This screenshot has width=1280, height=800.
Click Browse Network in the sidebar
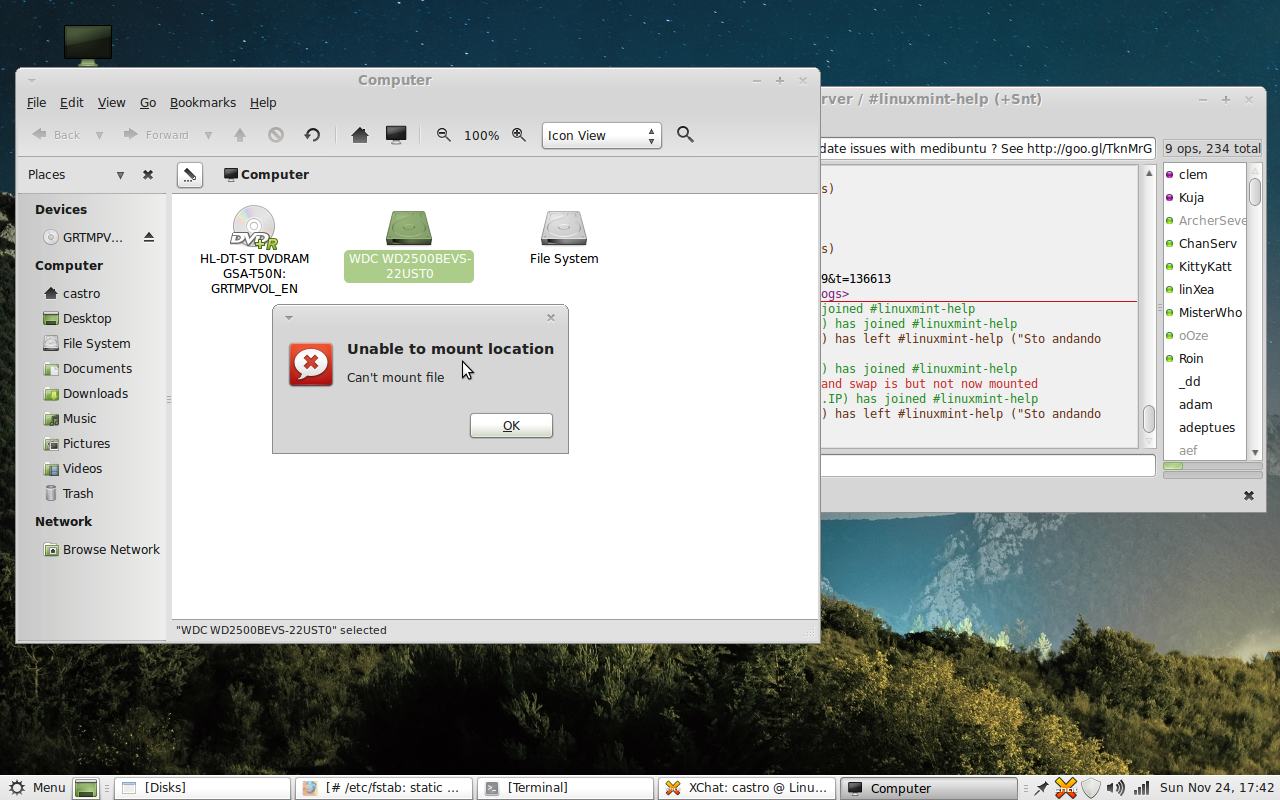tap(100, 550)
